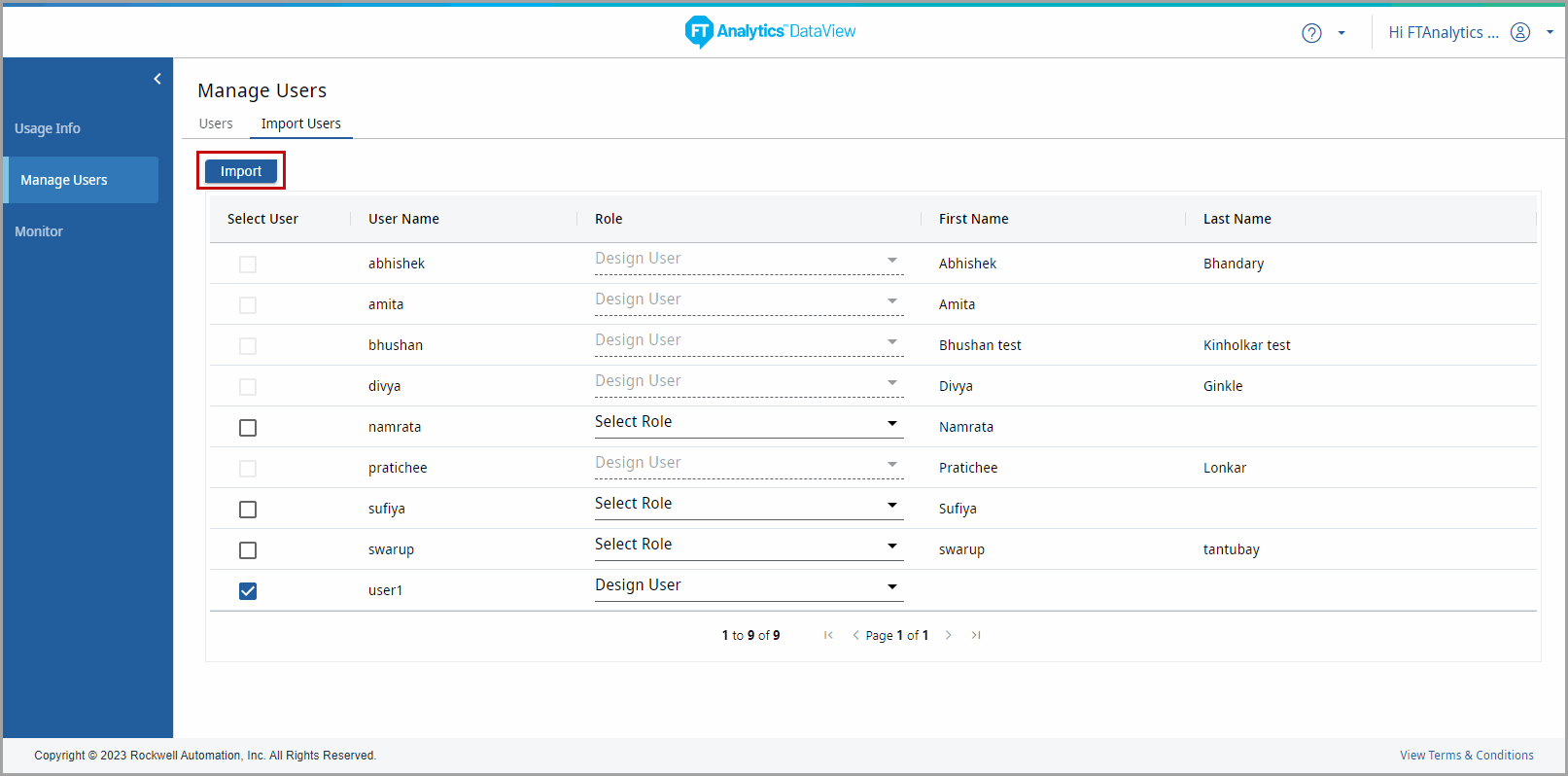This screenshot has height=776, width=1568.
Task: Select the checkbox for sufiya
Action: tap(248, 510)
